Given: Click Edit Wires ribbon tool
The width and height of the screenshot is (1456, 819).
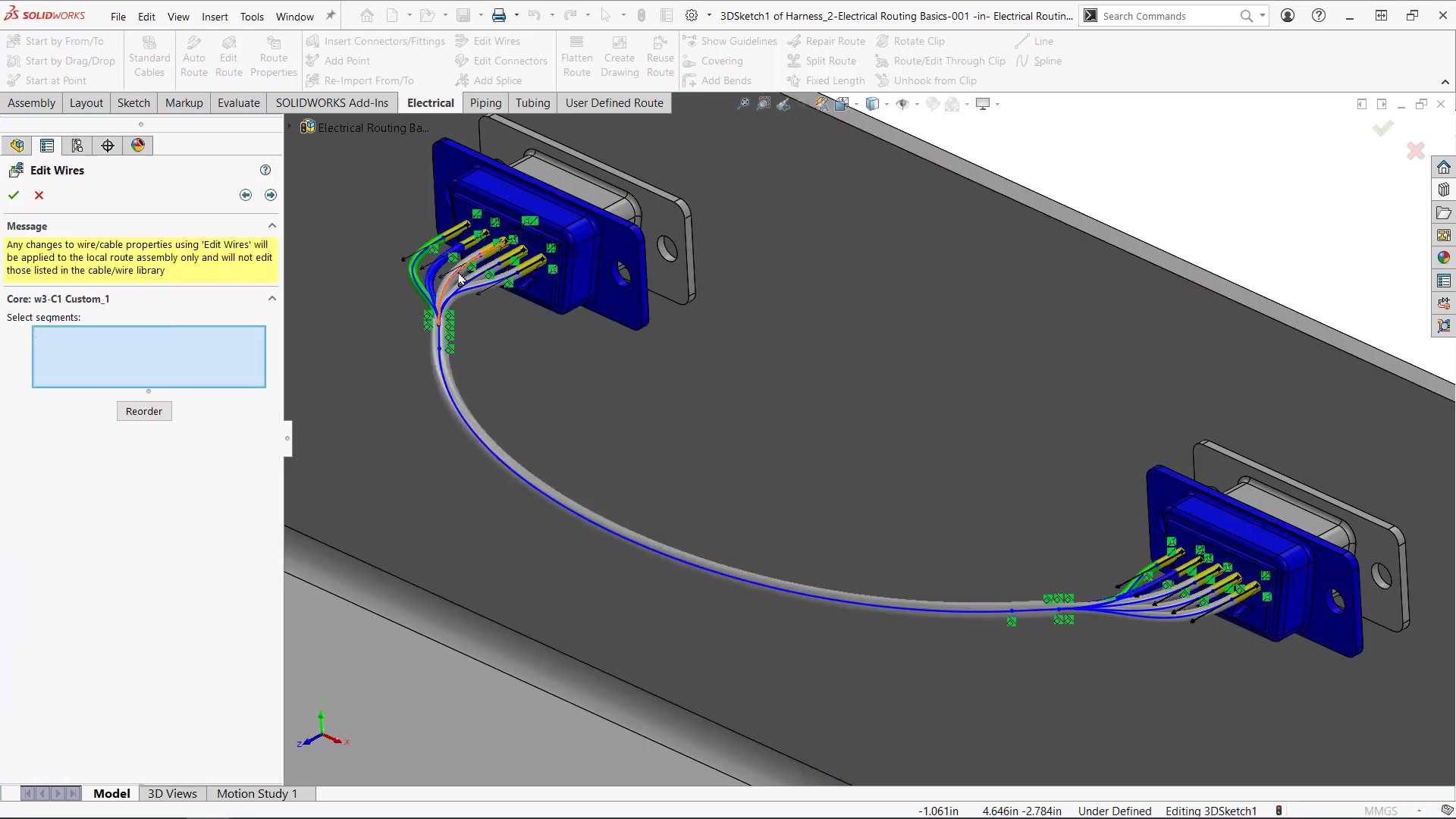Looking at the screenshot, I should [x=488, y=41].
